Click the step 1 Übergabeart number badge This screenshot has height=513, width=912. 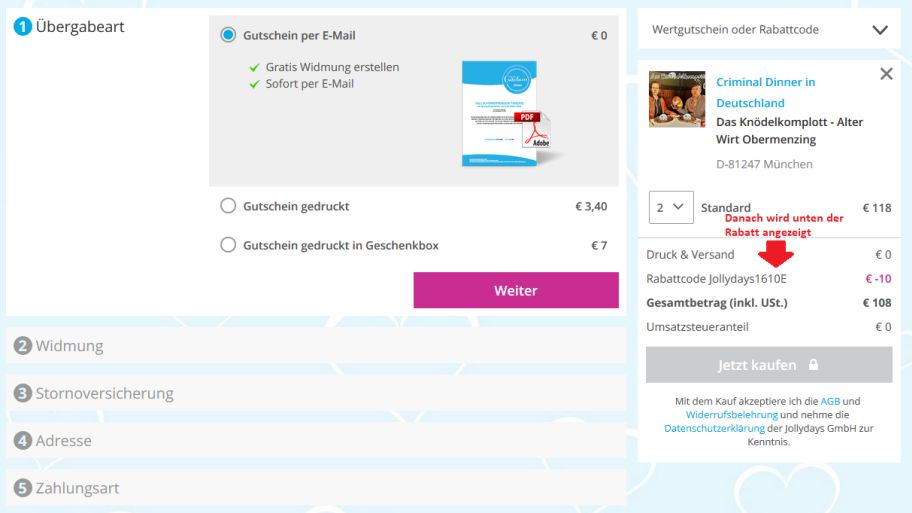(22, 27)
